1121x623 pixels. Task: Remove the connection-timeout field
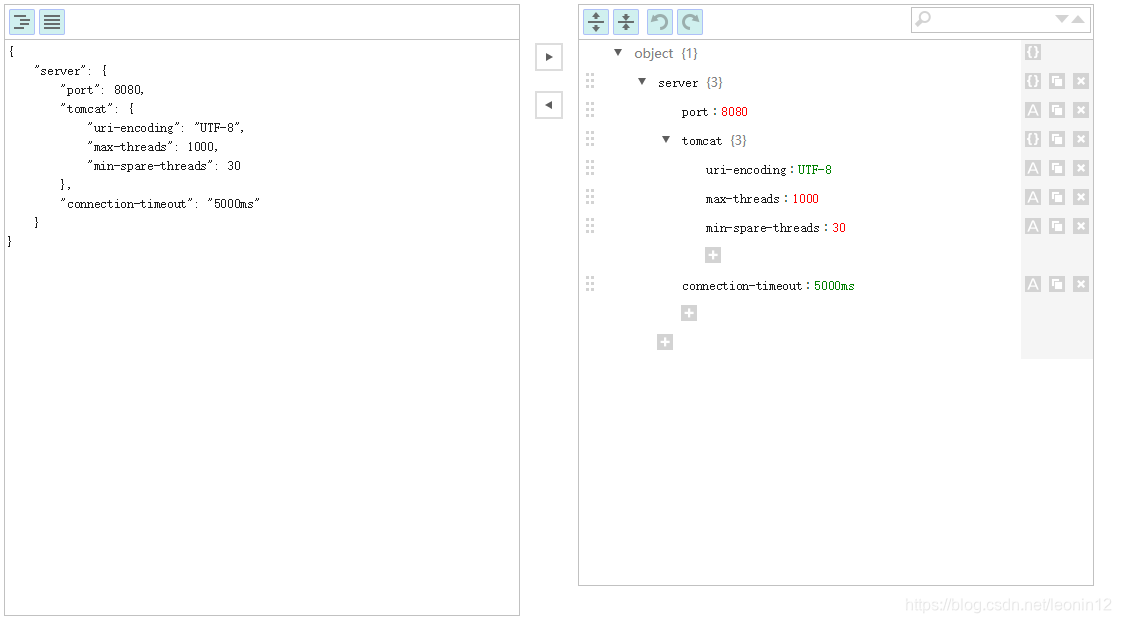1081,285
